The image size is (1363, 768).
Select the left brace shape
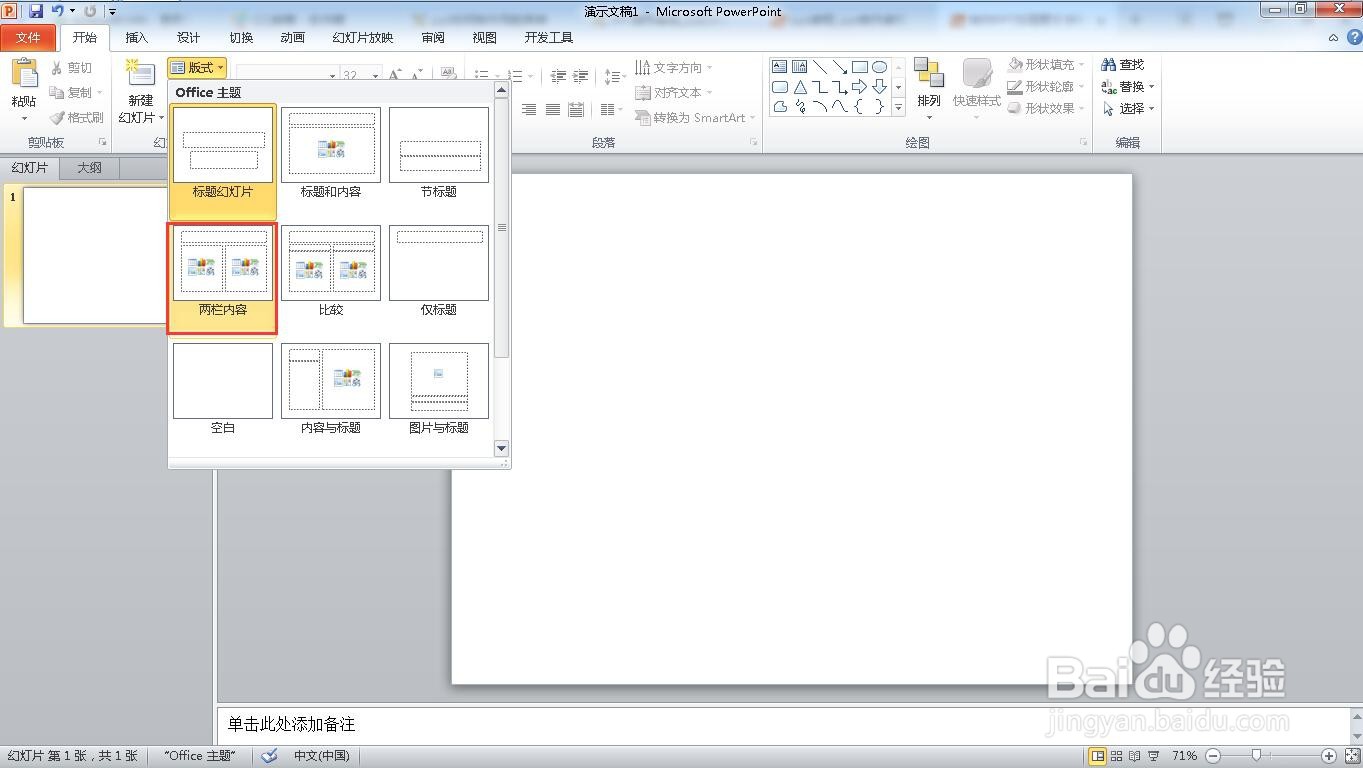click(x=859, y=107)
